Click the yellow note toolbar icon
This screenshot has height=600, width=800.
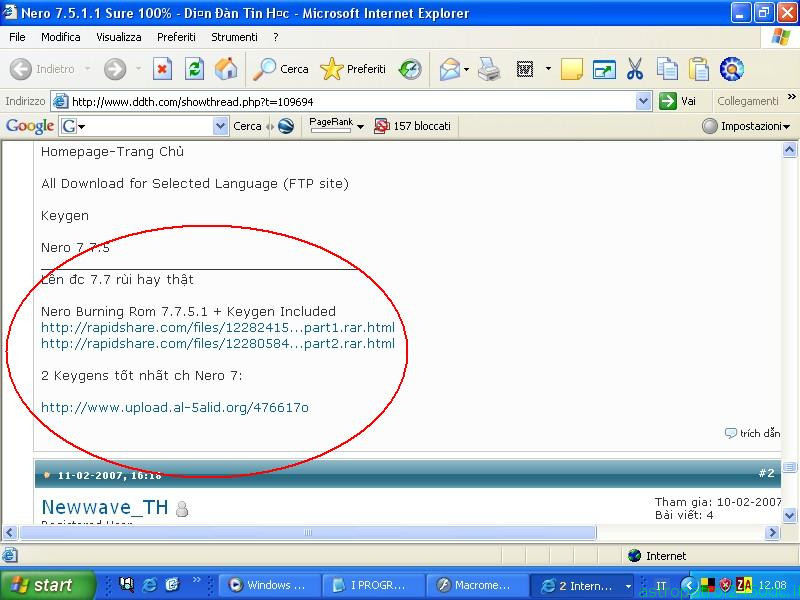click(571, 69)
